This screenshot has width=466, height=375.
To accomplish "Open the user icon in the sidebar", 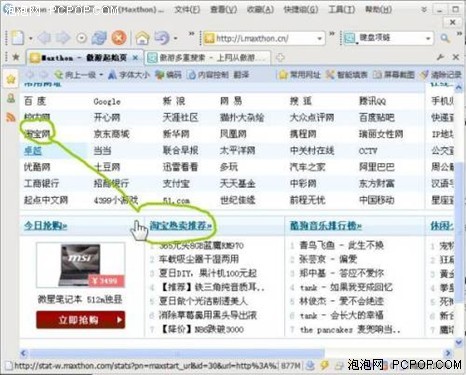I will point(11,98).
